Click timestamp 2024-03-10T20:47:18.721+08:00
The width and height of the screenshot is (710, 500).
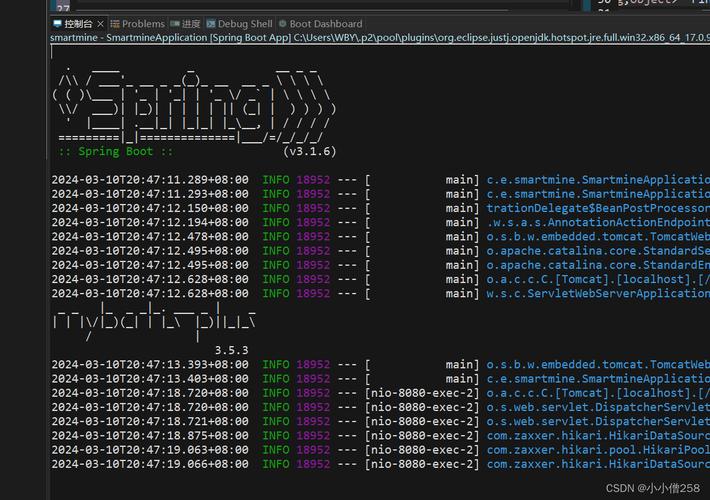[x=150, y=421]
